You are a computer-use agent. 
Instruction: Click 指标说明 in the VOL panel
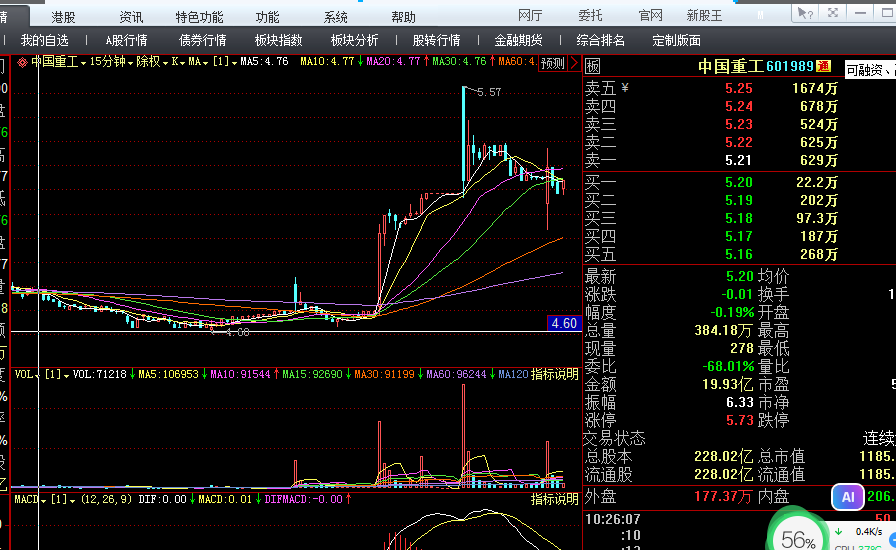(555, 374)
